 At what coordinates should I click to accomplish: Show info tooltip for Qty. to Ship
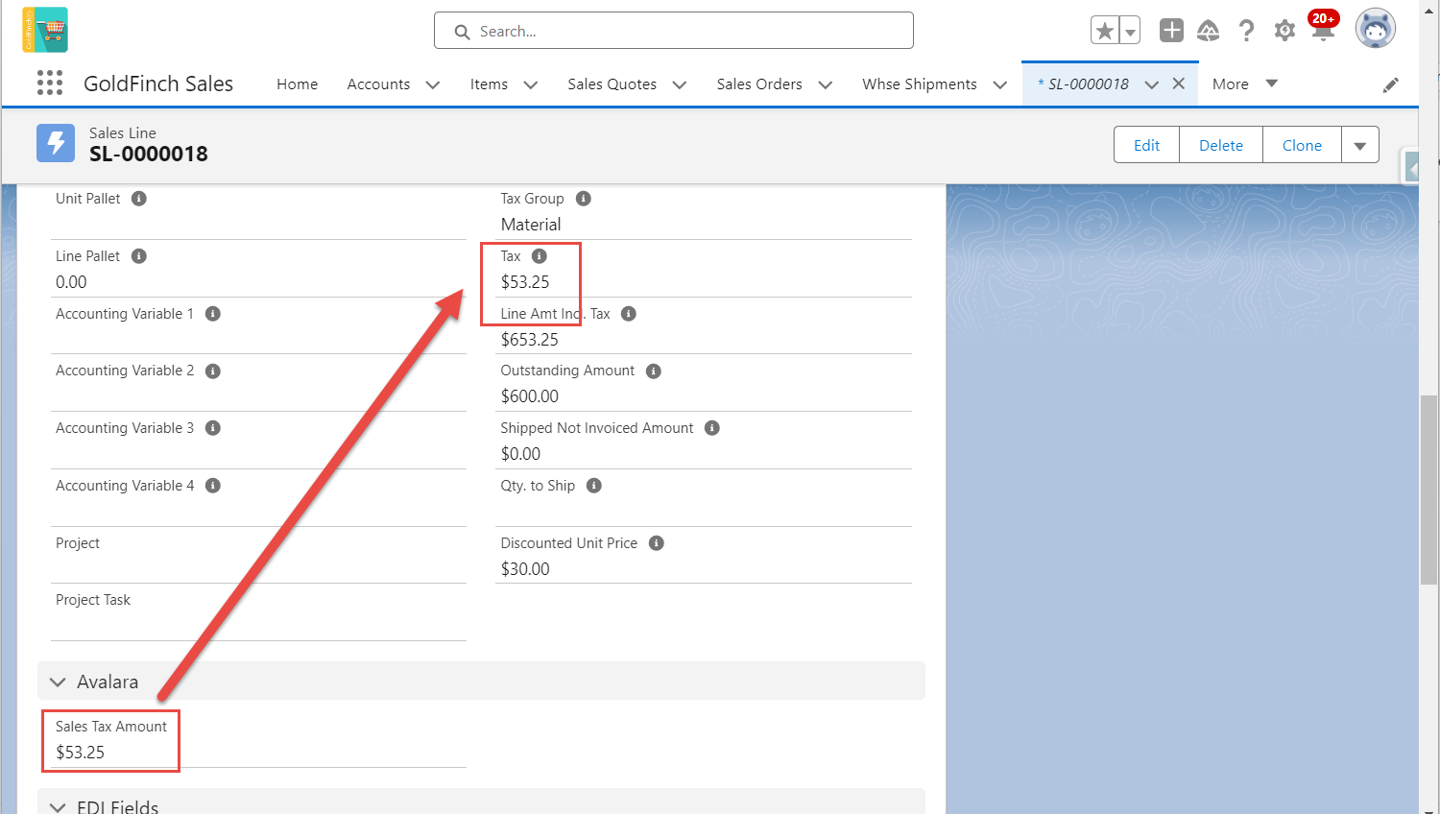click(594, 486)
